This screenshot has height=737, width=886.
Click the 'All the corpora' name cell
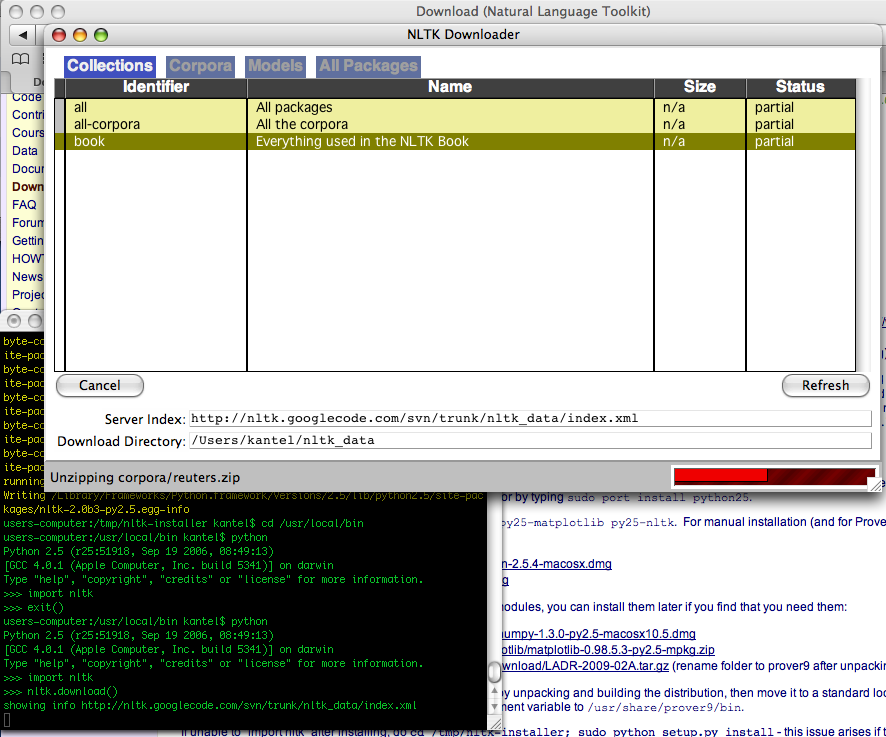click(x=302, y=124)
